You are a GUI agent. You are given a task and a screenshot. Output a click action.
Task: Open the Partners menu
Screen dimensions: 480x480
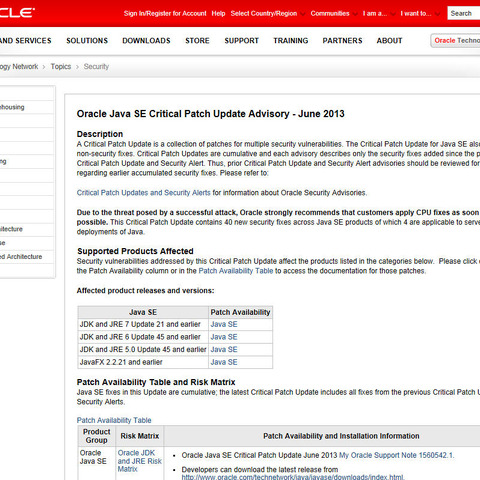342,41
